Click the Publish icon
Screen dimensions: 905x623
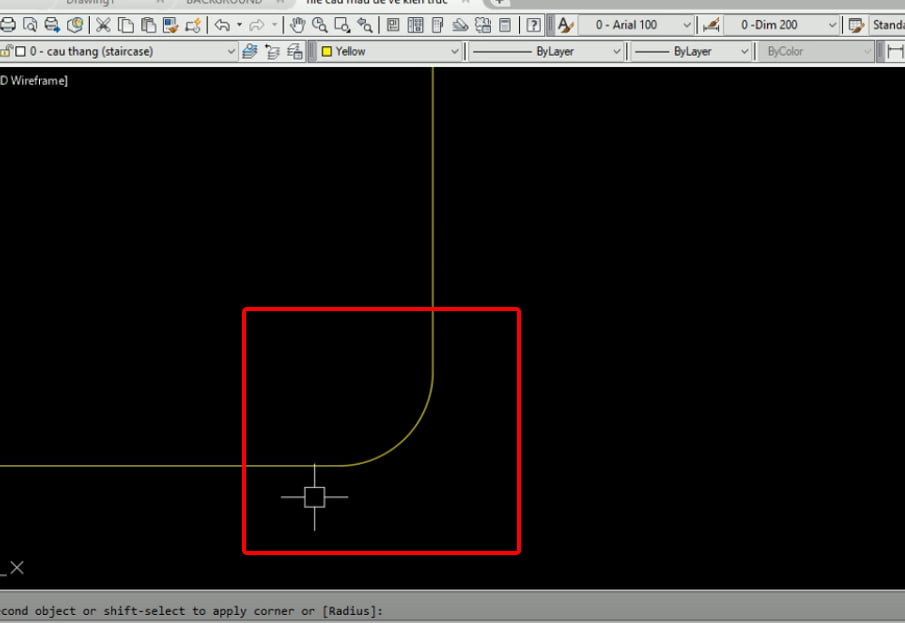coord(53,25)
